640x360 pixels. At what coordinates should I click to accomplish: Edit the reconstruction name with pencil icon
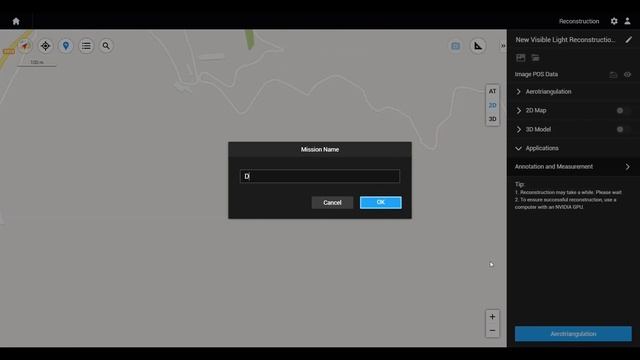pos(628,40)
